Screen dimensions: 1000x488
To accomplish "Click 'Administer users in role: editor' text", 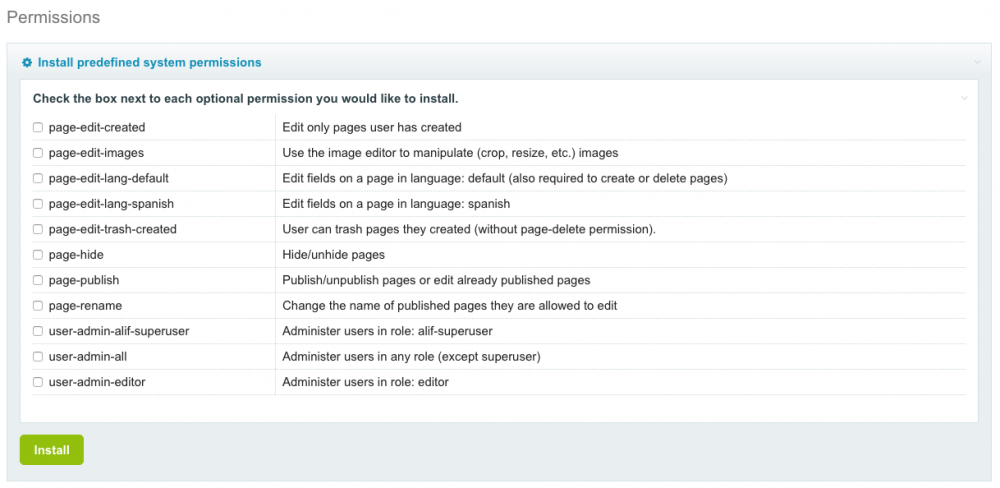I will coord(365,382).
